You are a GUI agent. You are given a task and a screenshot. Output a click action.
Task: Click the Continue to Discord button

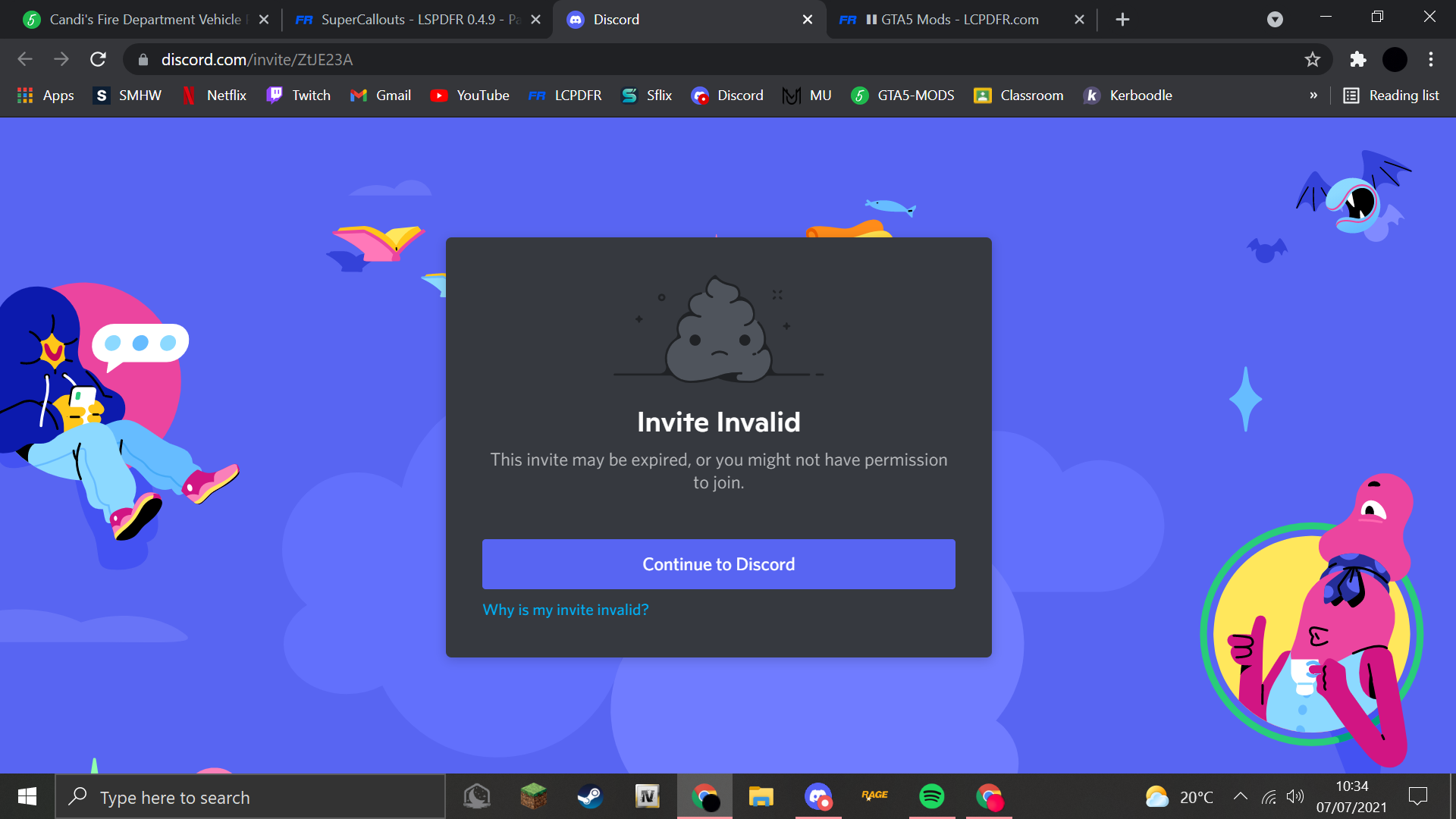coord(718,564)
